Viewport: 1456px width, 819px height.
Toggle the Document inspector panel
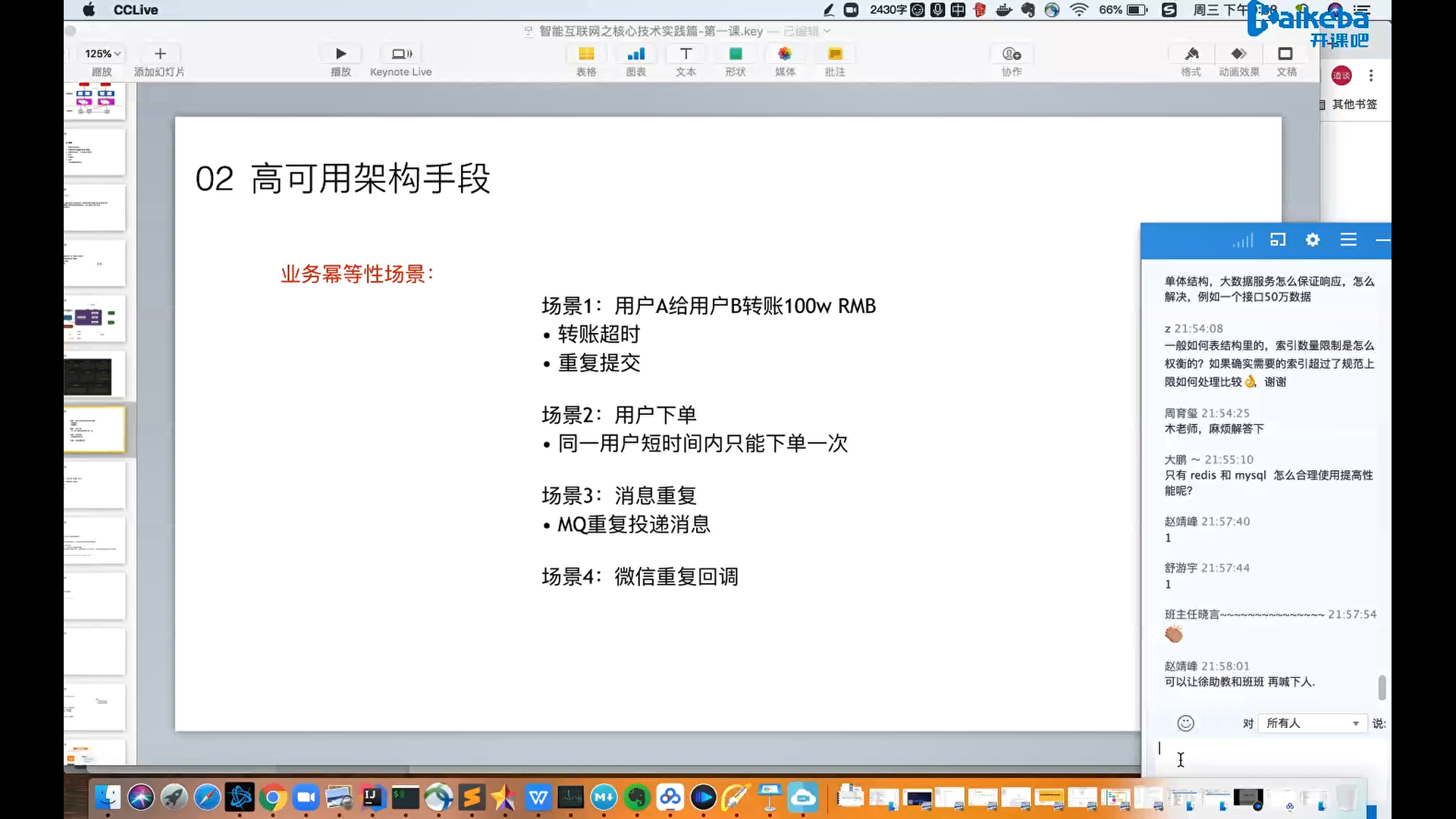[x=1285, y=55]
